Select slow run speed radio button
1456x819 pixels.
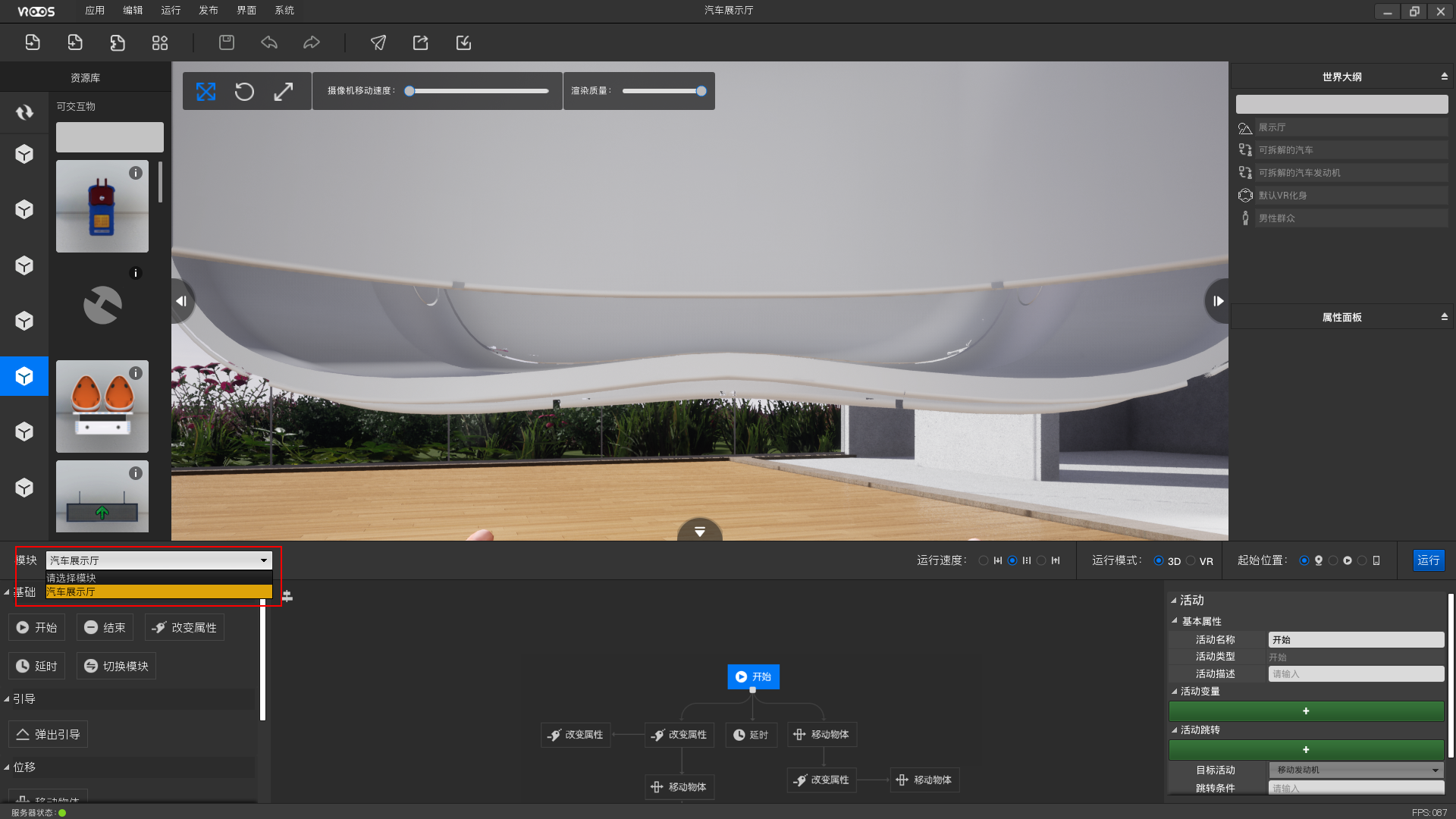click(984, 560)
